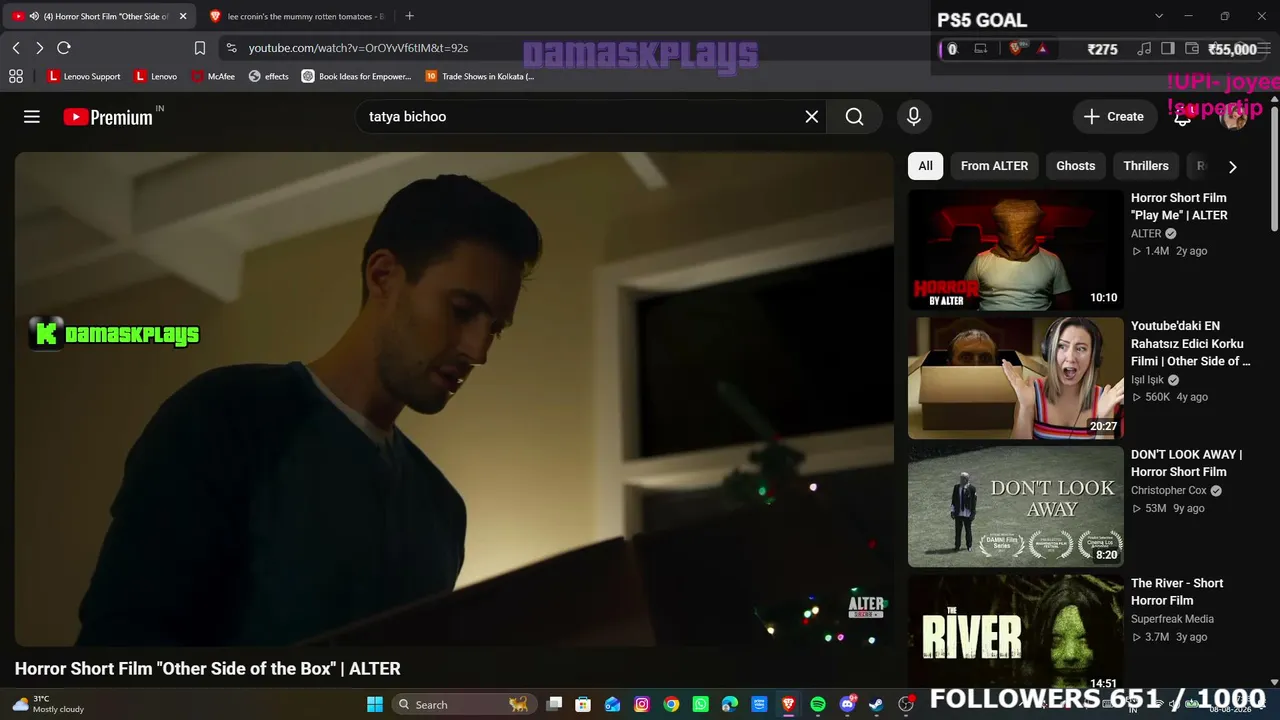The image size is (1280, 720).
Task: Switch to the lee cronin's mummy tab
Action: click(296, 16)
